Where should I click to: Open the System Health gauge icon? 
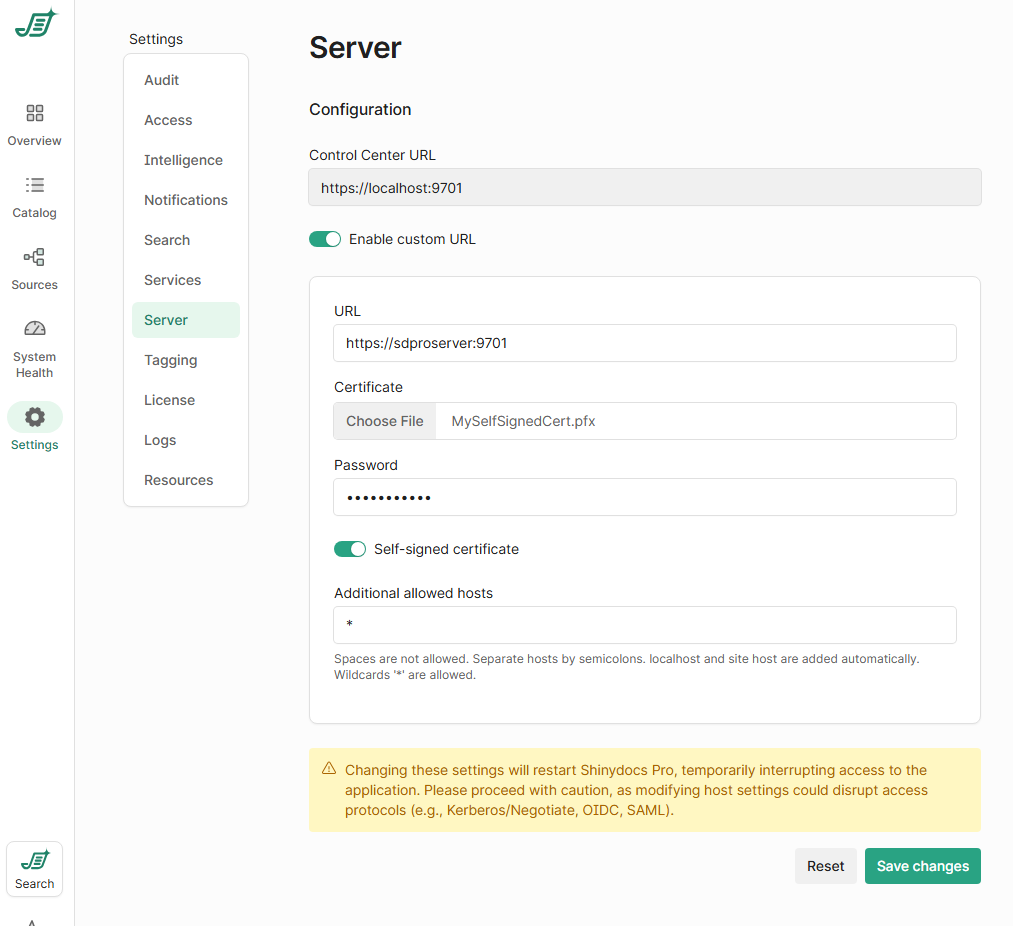tap(35, 329)
